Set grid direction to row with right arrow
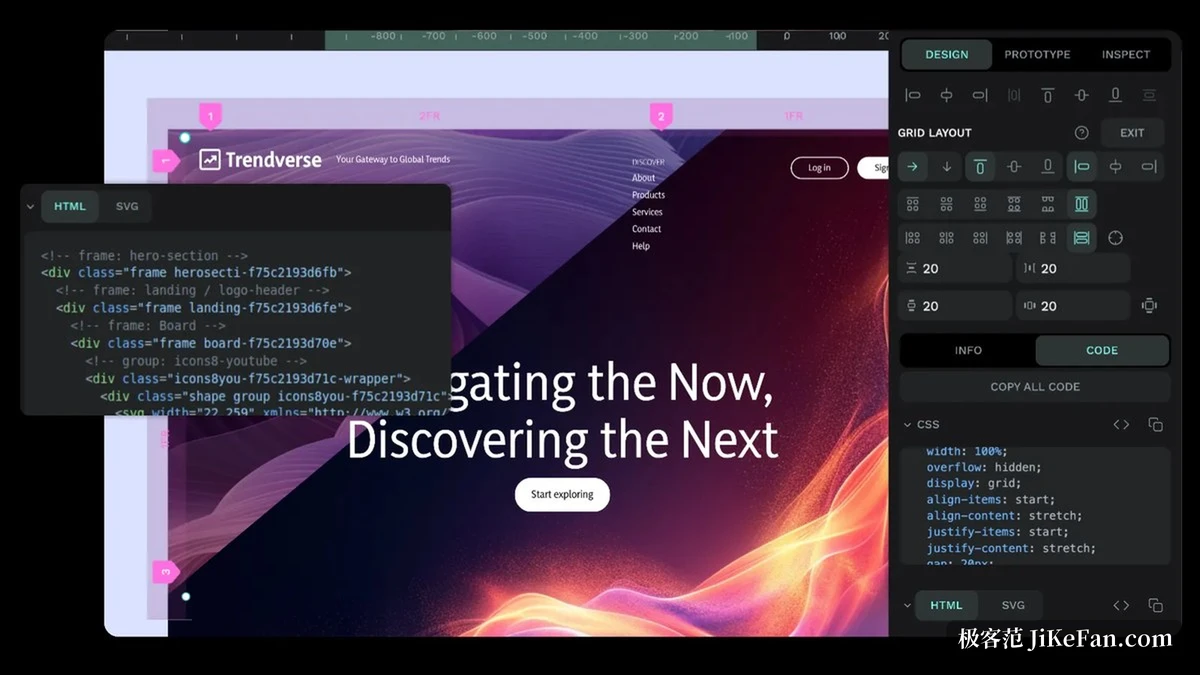The image size is (1200, 675). point(912,167)
